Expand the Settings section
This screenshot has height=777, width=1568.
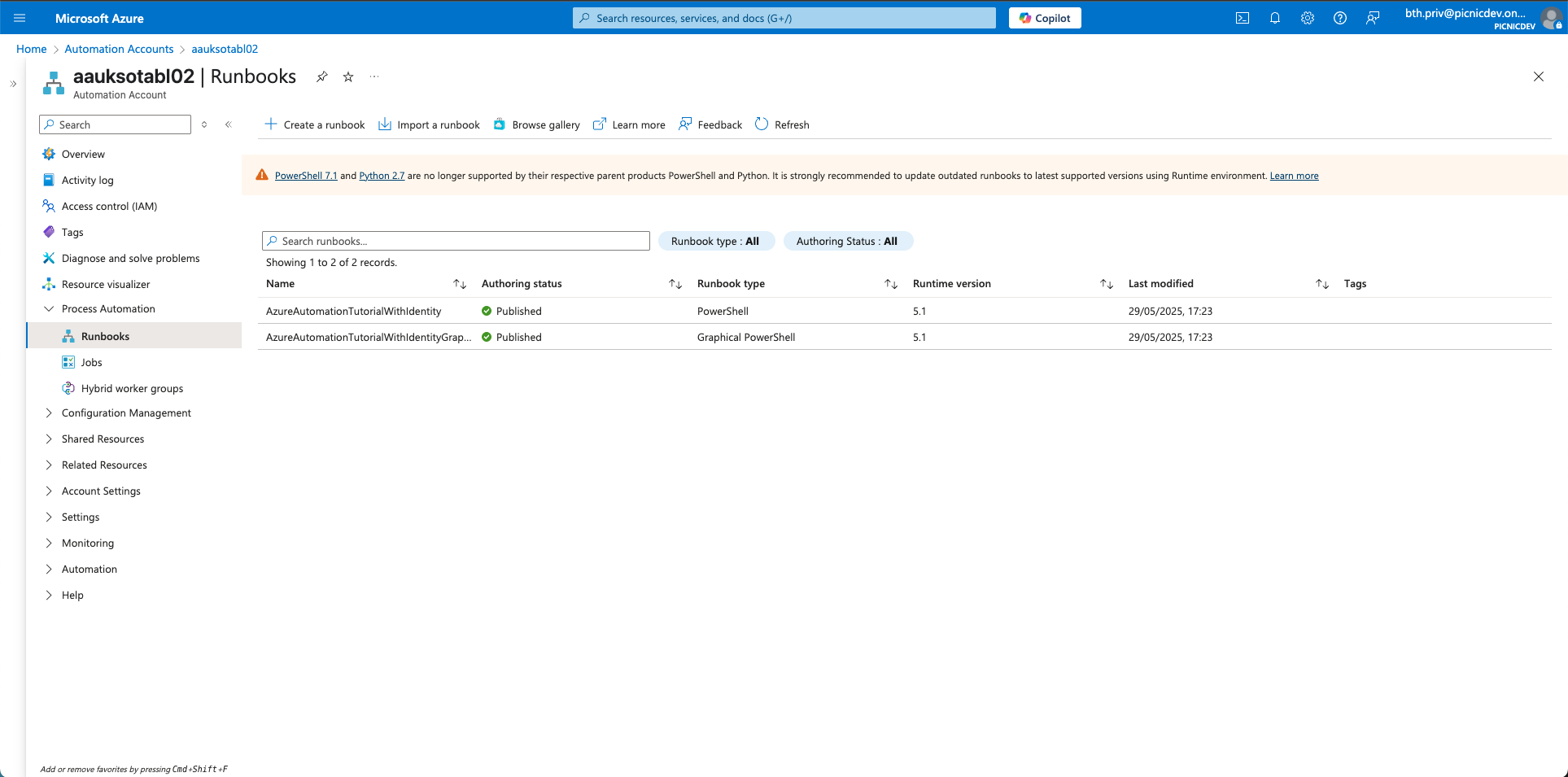coord(49,517)
